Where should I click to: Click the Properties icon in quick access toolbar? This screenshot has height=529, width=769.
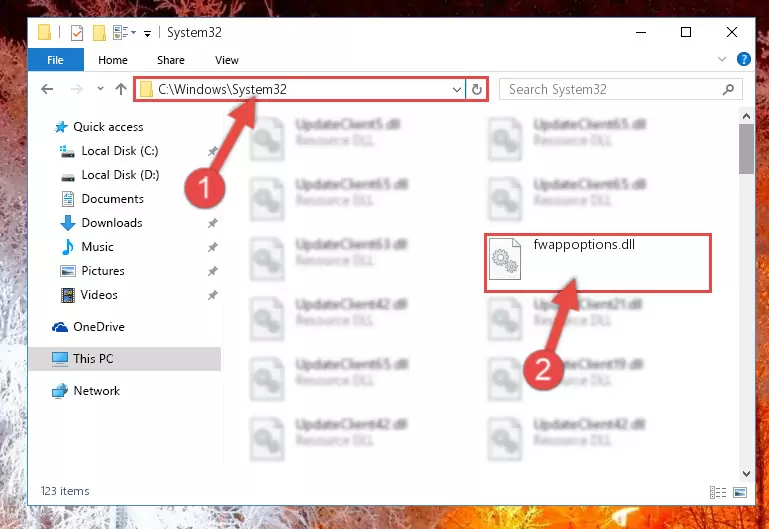tap(77, 33)
